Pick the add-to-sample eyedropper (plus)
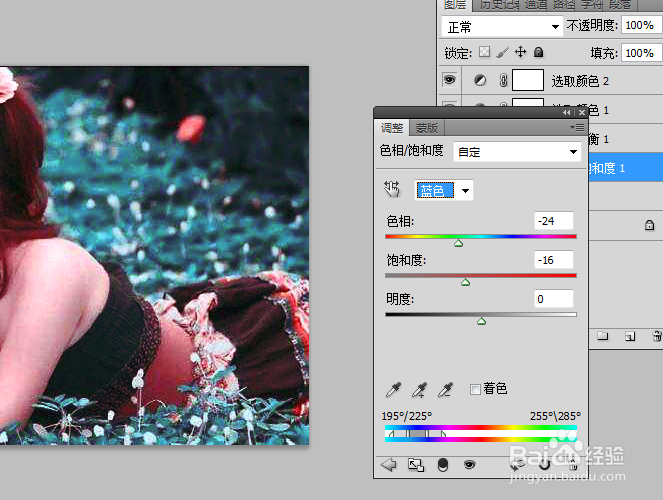This screenshot has width=663, height=500. coord(419,389)
